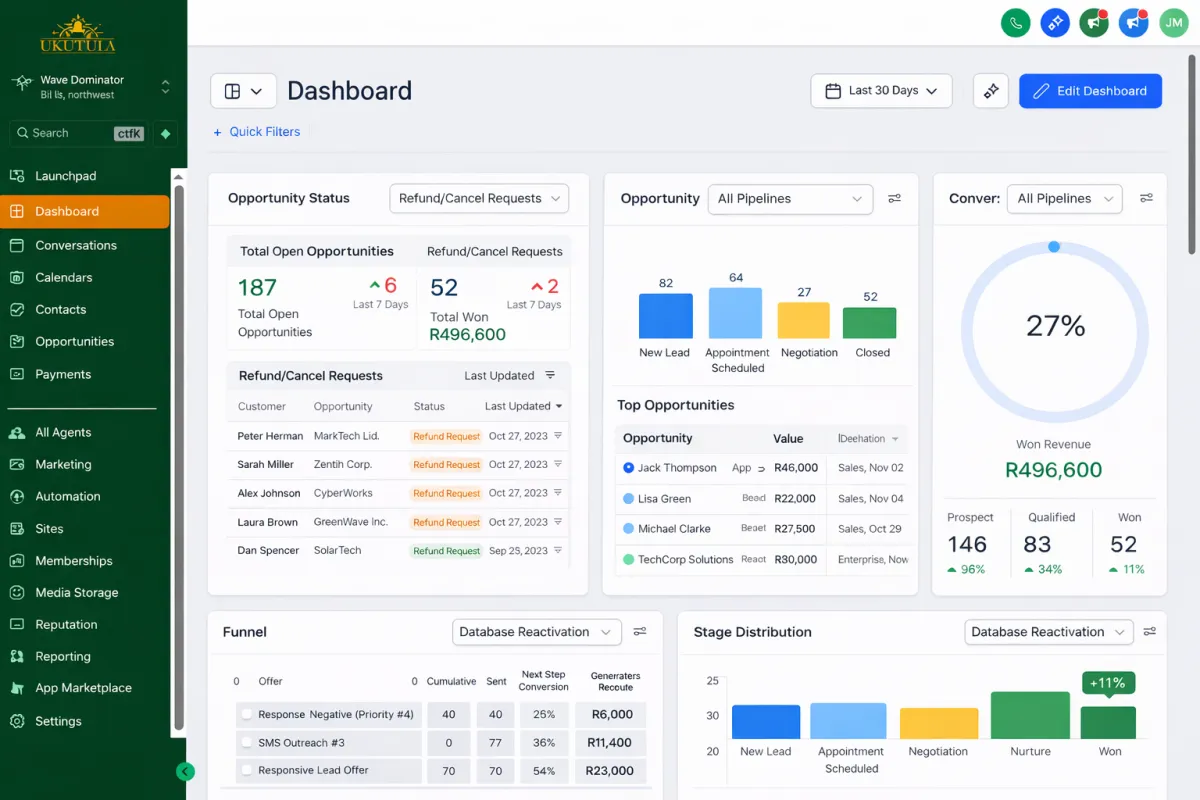Collapse the sidebar using the green arrow
This screenshot has width=1200, height=800.
pos(185,771)
